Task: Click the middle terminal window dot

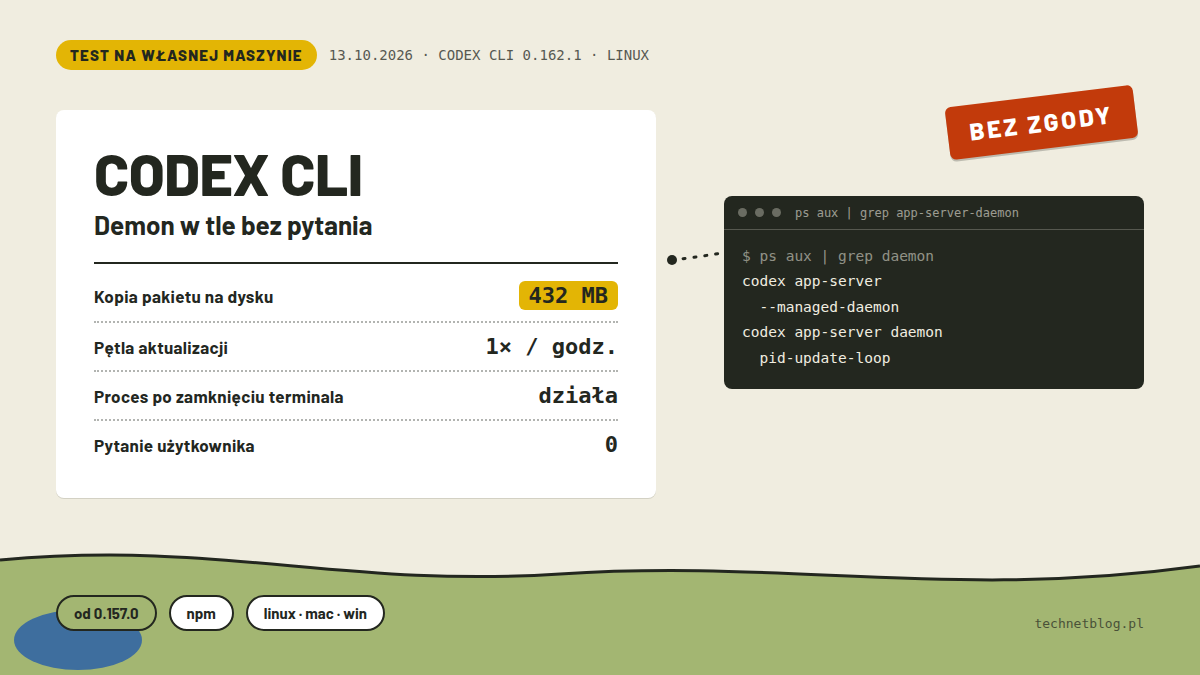Action: 760,213
